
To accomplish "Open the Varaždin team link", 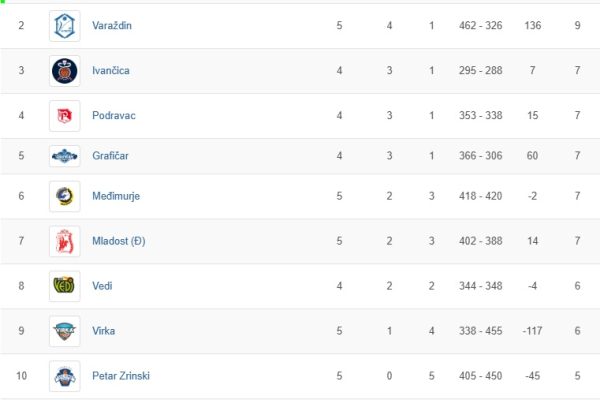I will (112, 26).
